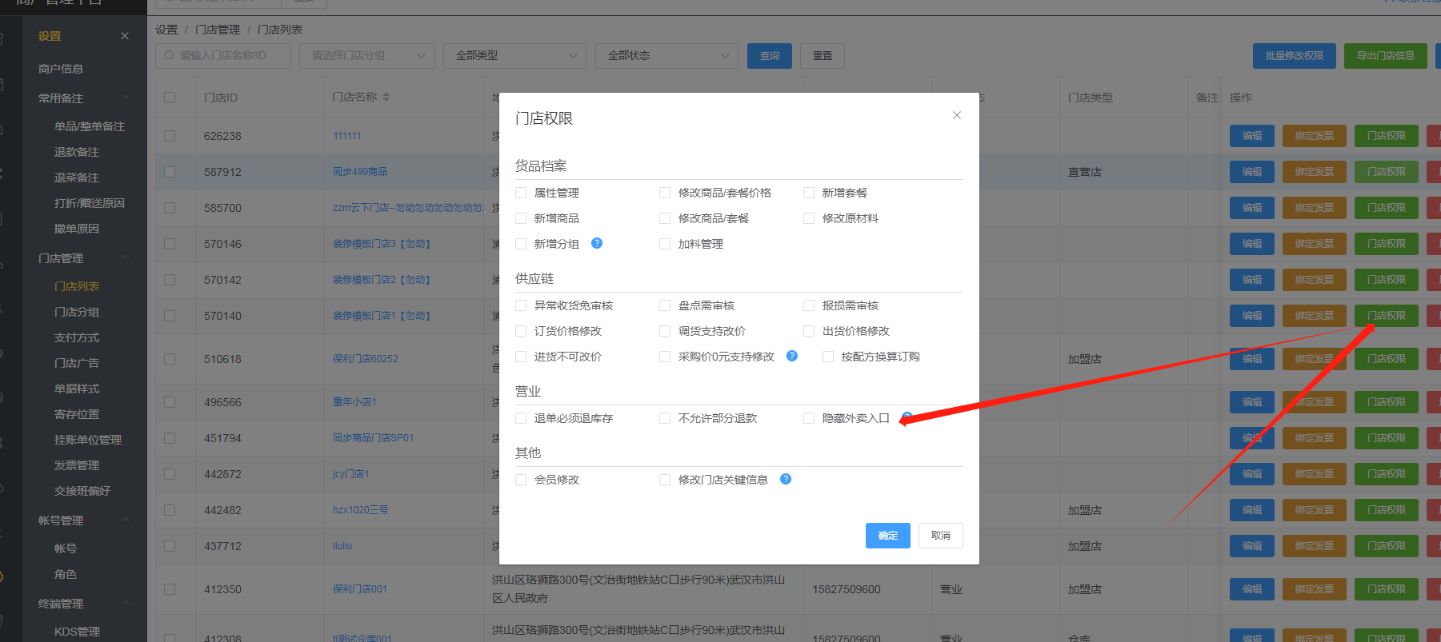The width and height of the screenshot is (1441, 642).
Task: Open the 全部状态 dropdown
Action: pos(666,56)
